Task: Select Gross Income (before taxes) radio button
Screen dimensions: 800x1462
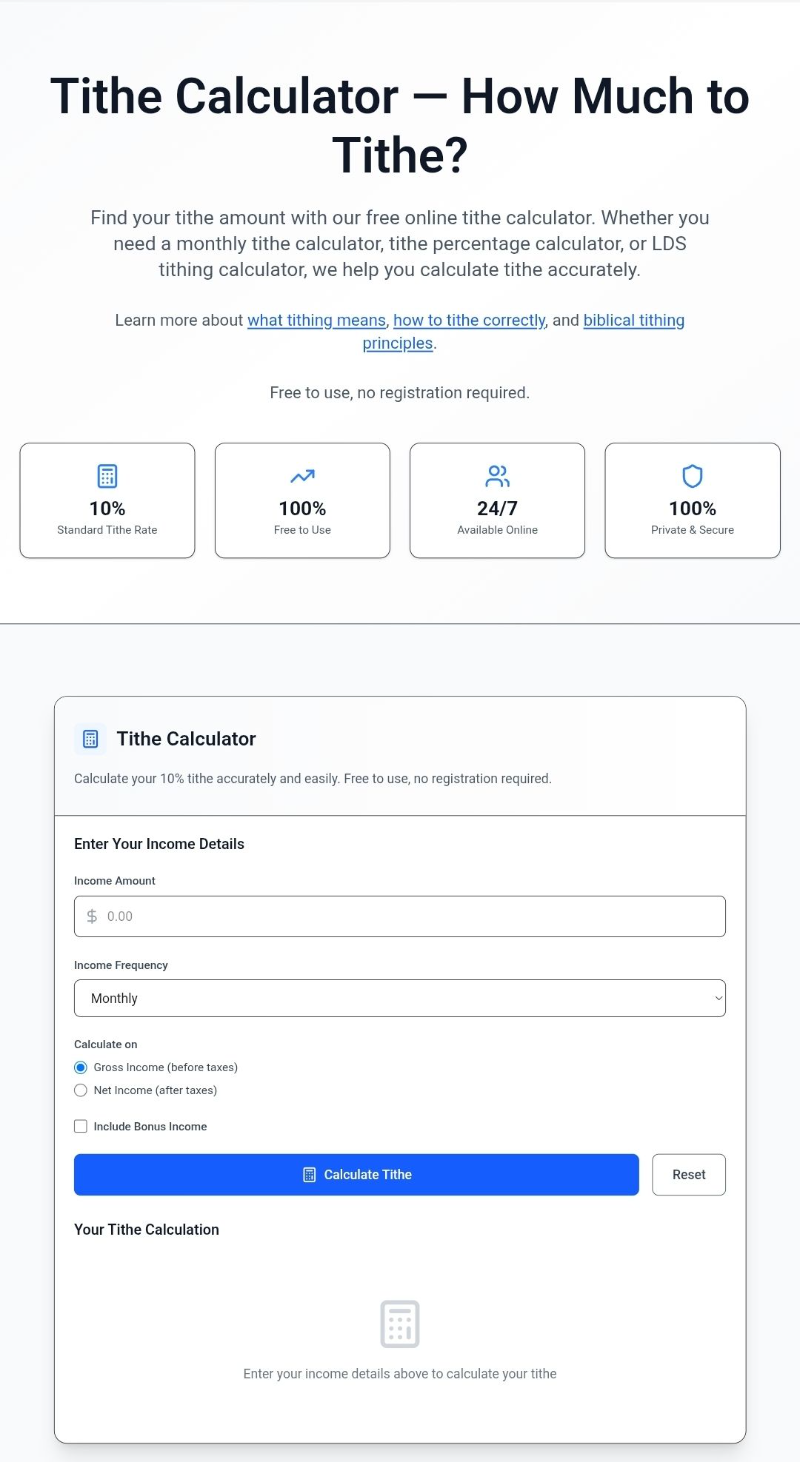Action: [x=81, y=1067]
